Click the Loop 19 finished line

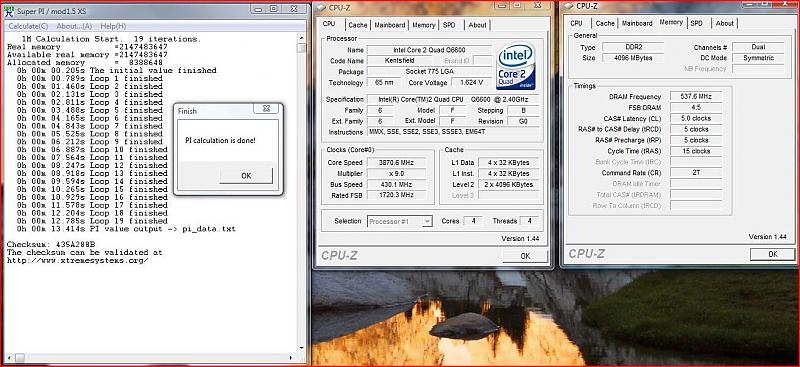(92, 221)
